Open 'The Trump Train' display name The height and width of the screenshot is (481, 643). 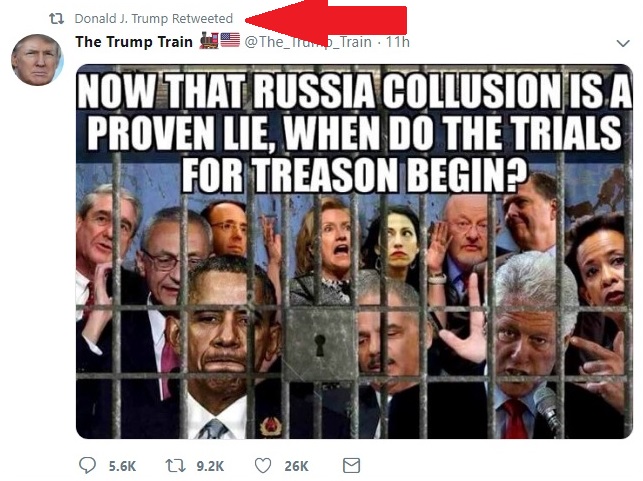point(134,42)
